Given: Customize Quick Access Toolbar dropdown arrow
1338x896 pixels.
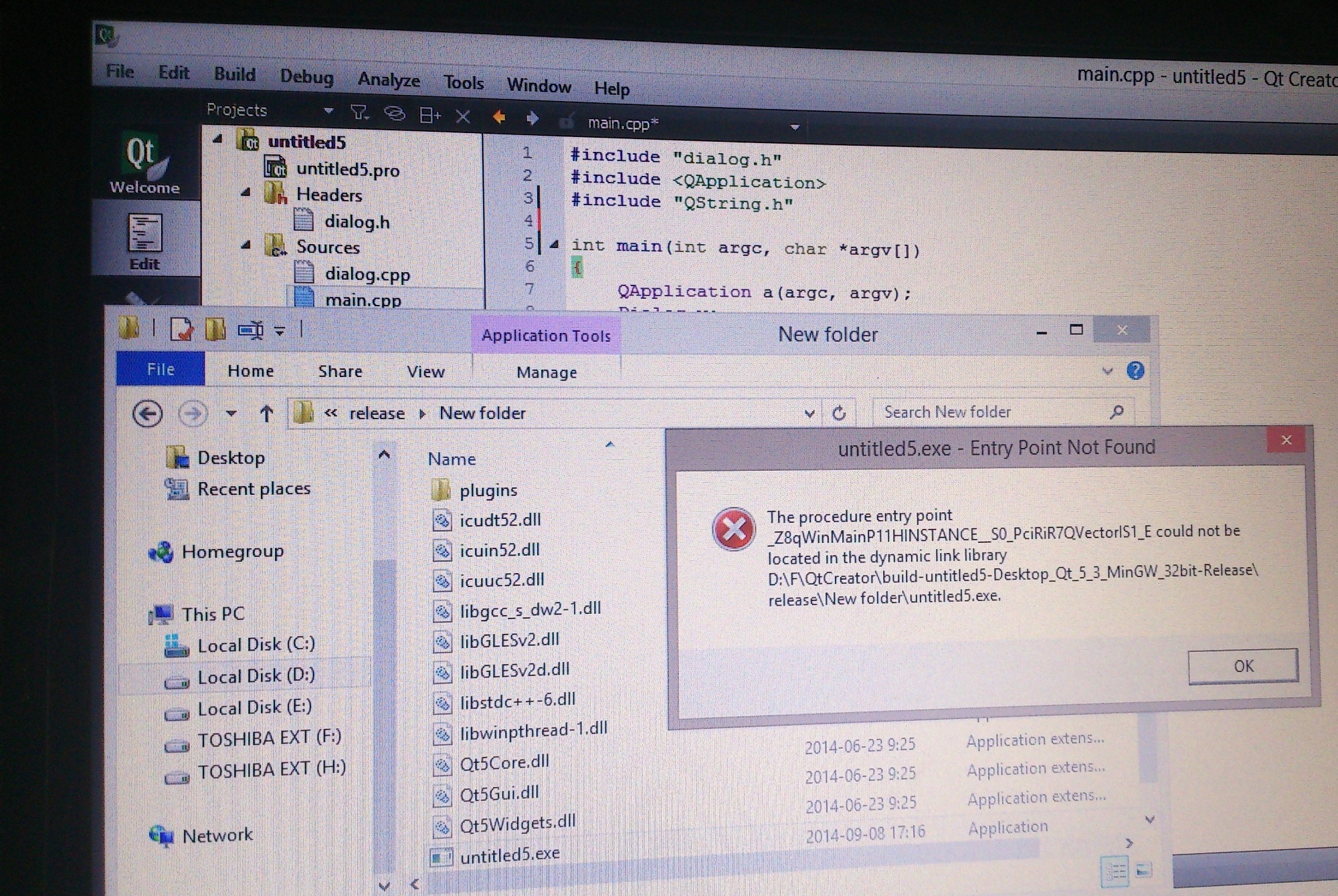Looking at the screenshot, I should [280, 330].
